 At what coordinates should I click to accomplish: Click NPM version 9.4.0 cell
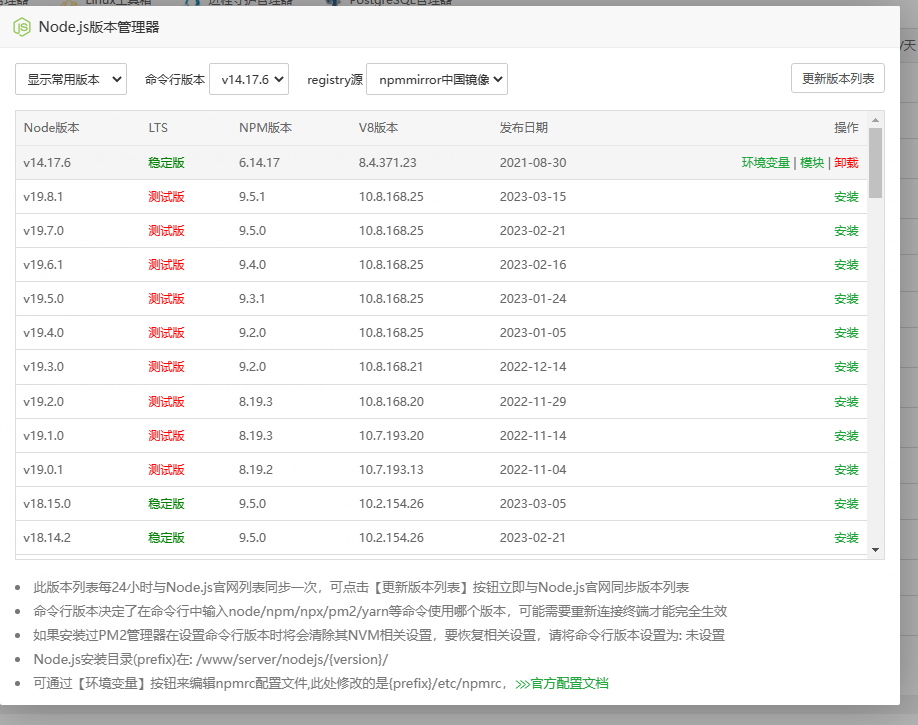click(252, 265)
